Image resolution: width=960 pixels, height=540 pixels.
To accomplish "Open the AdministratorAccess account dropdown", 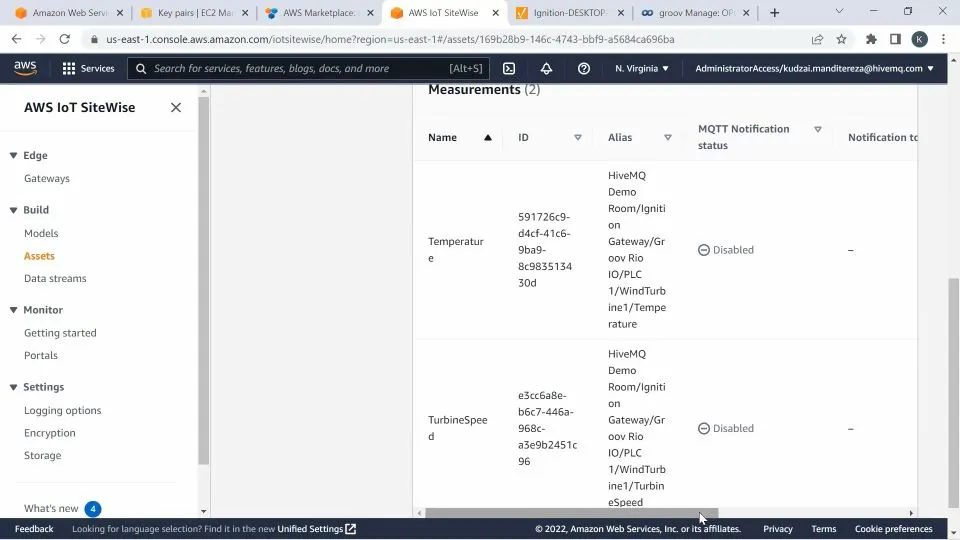I will pyautogui.click(x=814, y=69).
